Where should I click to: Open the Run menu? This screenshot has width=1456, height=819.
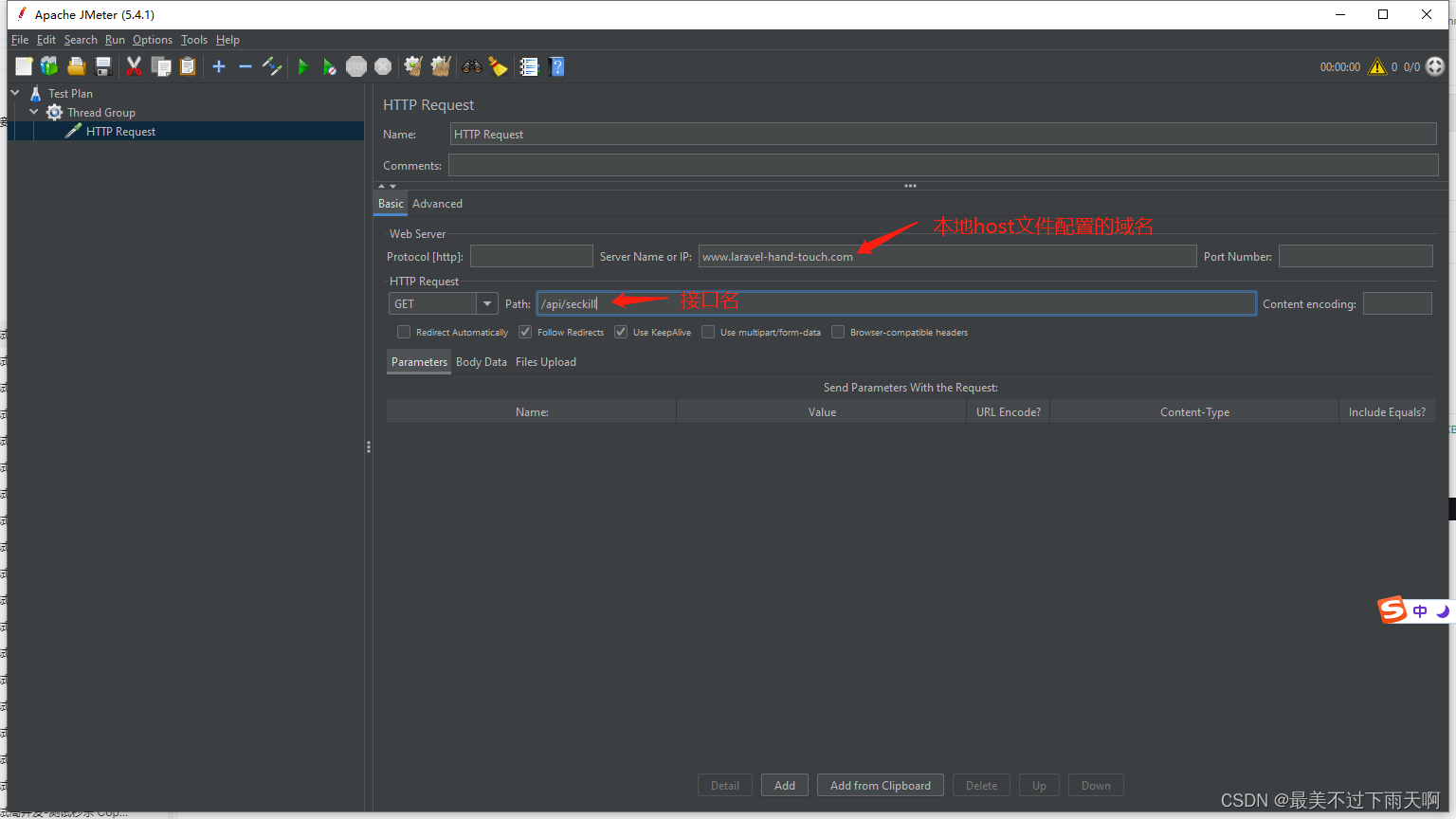click(x=115, y=40)
